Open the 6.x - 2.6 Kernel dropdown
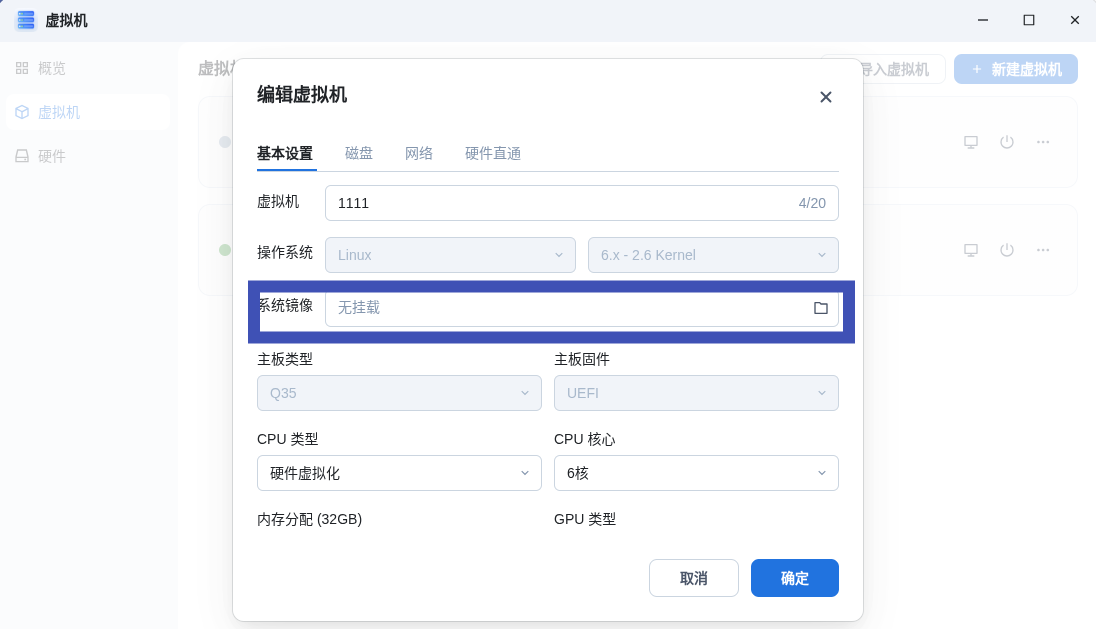 tap(713, 255)
